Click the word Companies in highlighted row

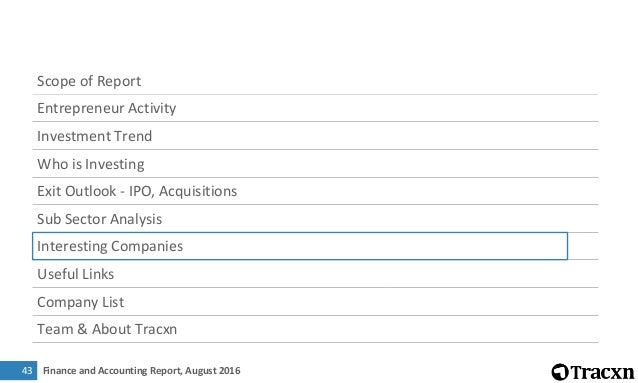pos(147,246)
